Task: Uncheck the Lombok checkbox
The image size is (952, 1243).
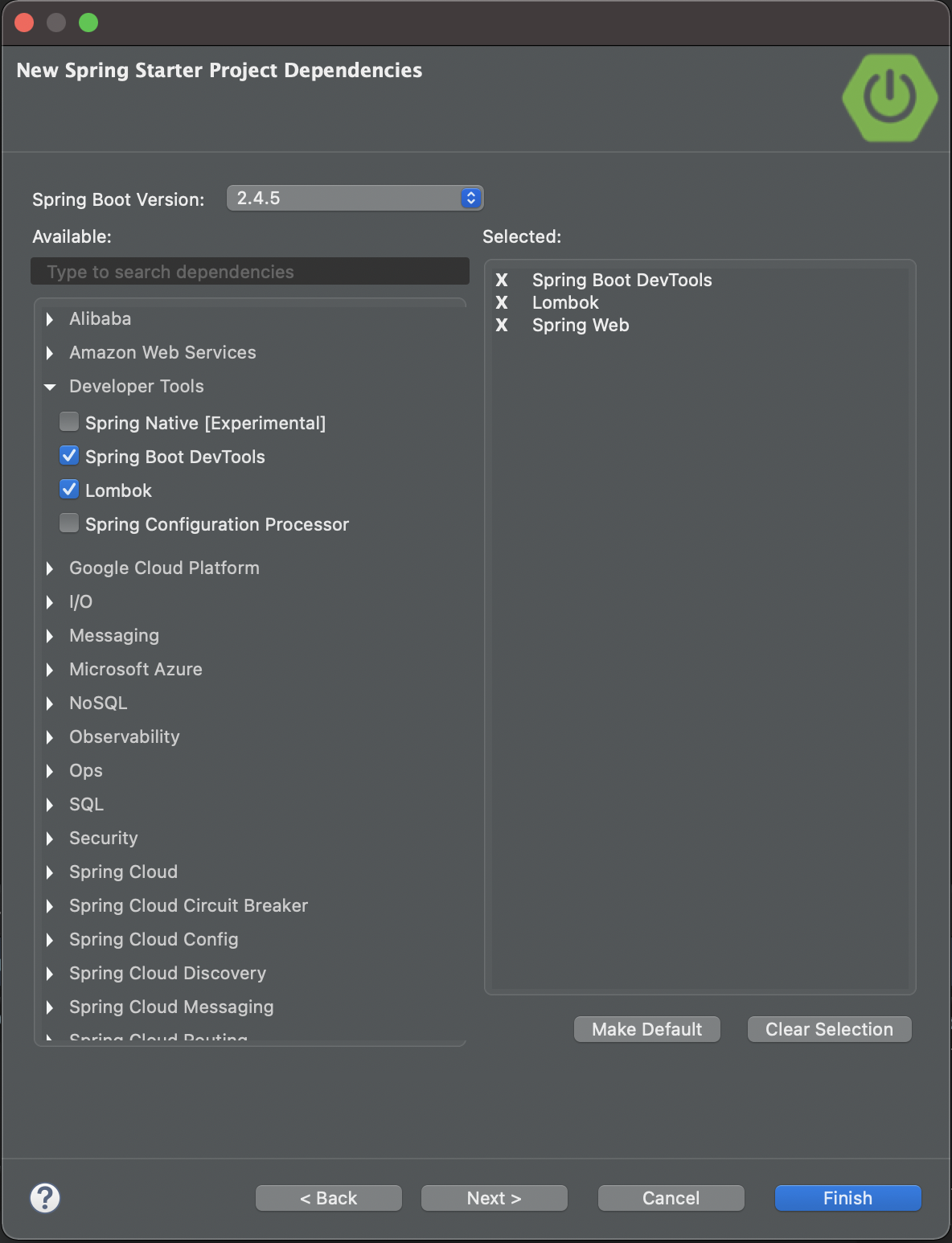Action: click(x=70, y=490)
